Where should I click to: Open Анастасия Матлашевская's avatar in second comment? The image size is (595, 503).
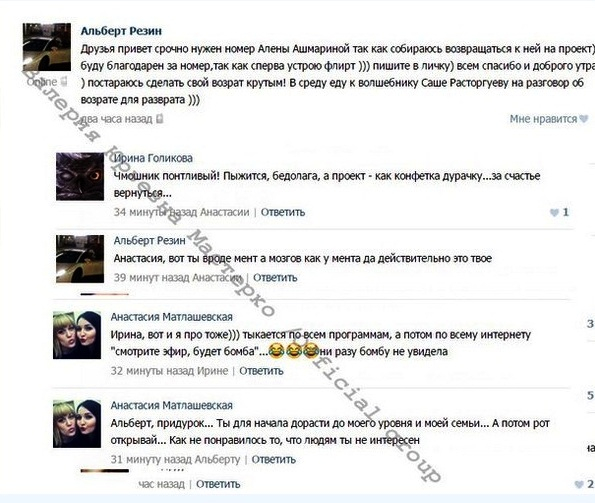point(77,424)
